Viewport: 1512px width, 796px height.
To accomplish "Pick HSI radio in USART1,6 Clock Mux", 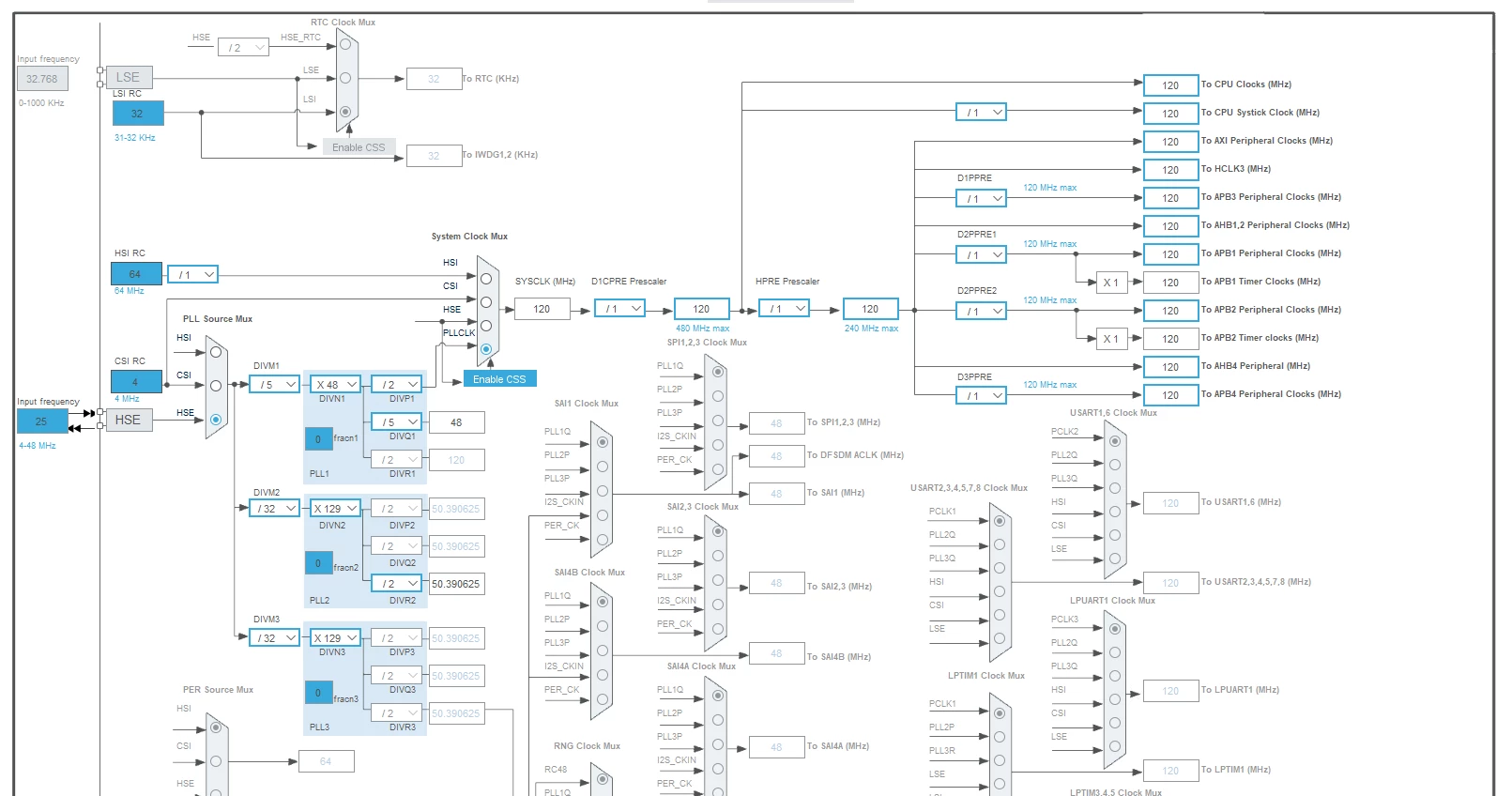I will 1115,512.
